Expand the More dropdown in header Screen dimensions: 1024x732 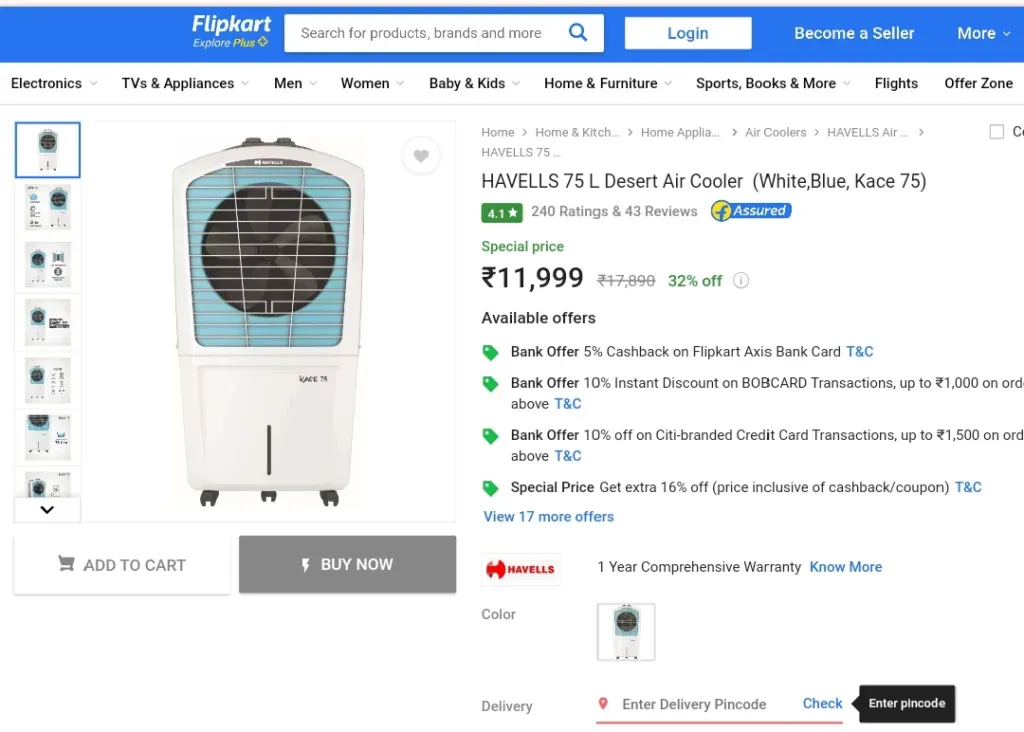(x=983, y=33)
